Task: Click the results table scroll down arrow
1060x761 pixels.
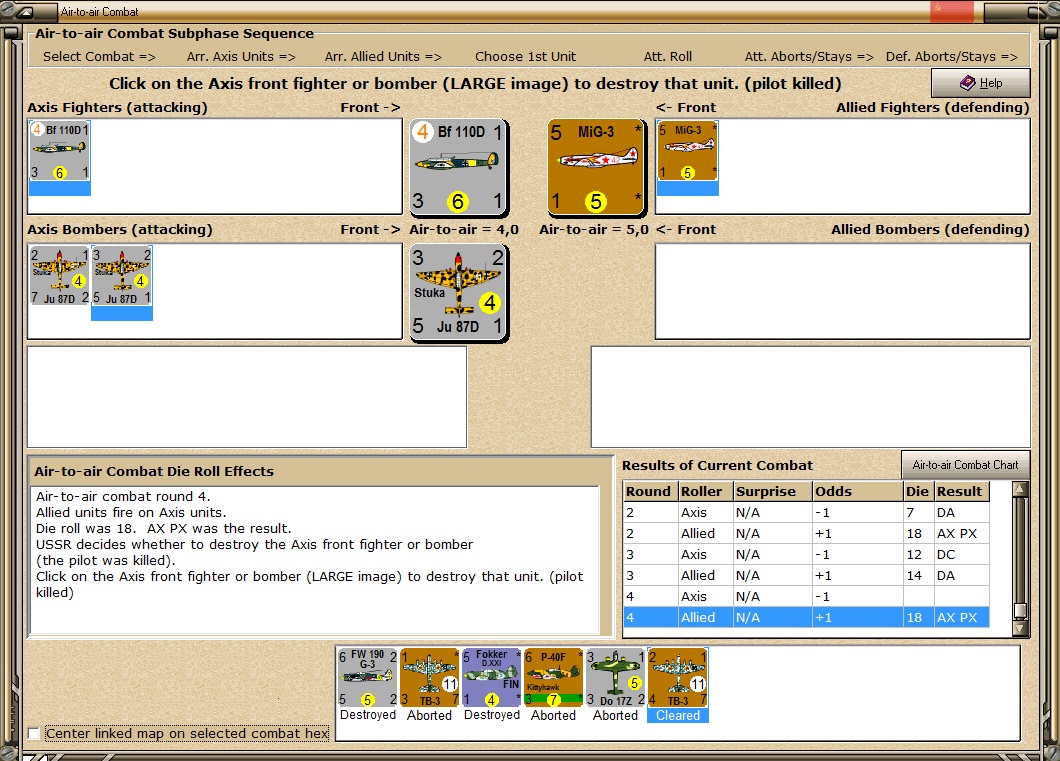Action: tap(1020, 628)
